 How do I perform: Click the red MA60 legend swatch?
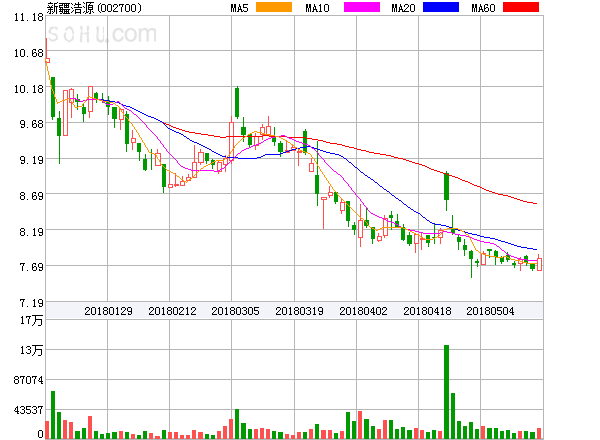click(521, 7)
